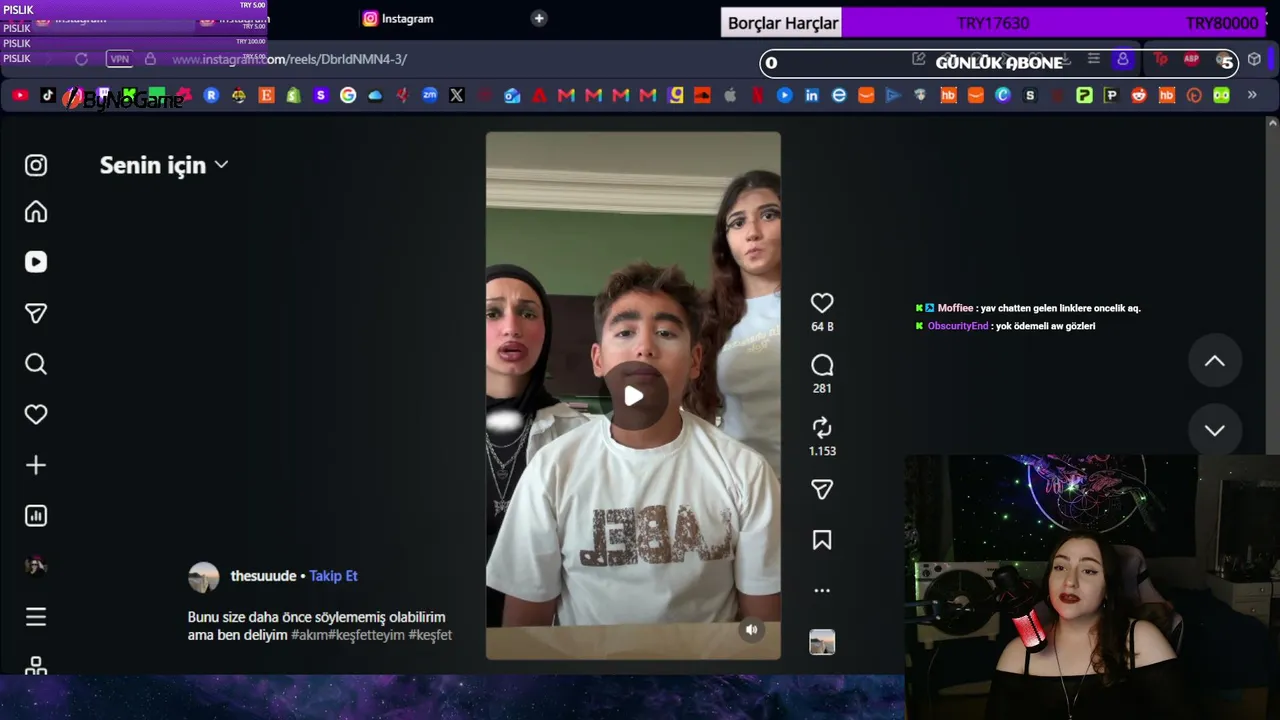Open the Adobe bookmark
The width and height of the screenshot is (1280, 720).
539,95
